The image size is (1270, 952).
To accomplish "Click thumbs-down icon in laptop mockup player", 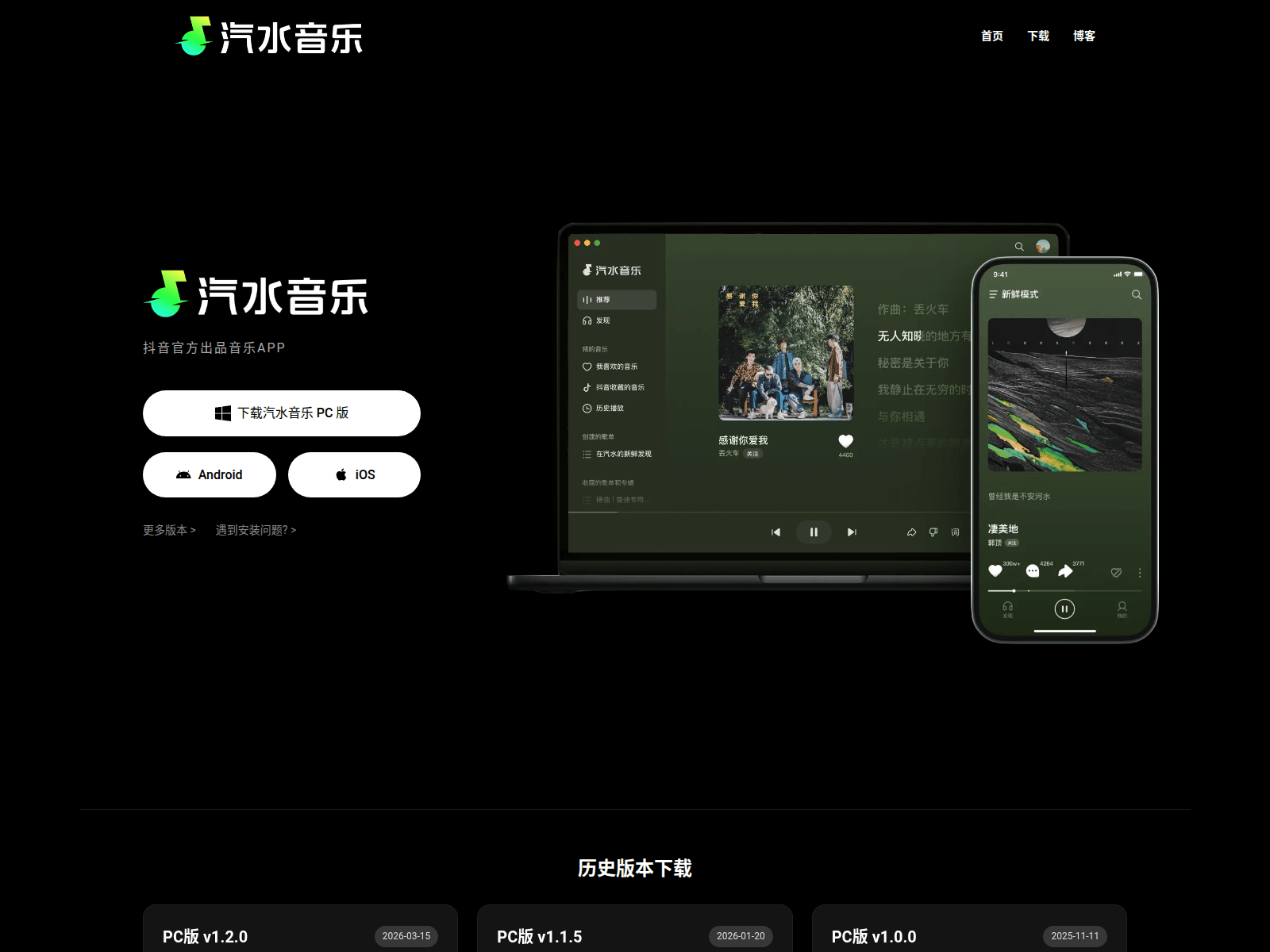I will tap(933, 532).
